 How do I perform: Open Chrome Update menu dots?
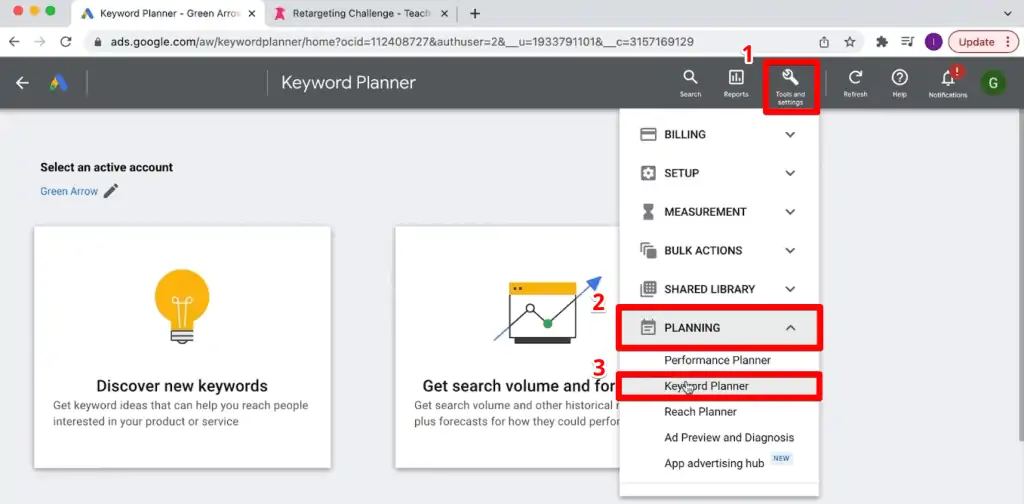1008,42
